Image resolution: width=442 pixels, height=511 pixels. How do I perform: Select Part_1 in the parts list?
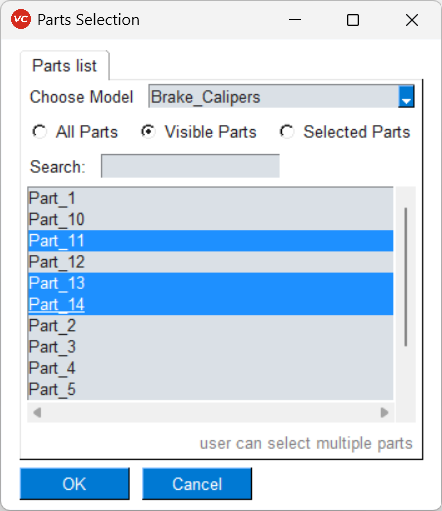coord(211,198)
